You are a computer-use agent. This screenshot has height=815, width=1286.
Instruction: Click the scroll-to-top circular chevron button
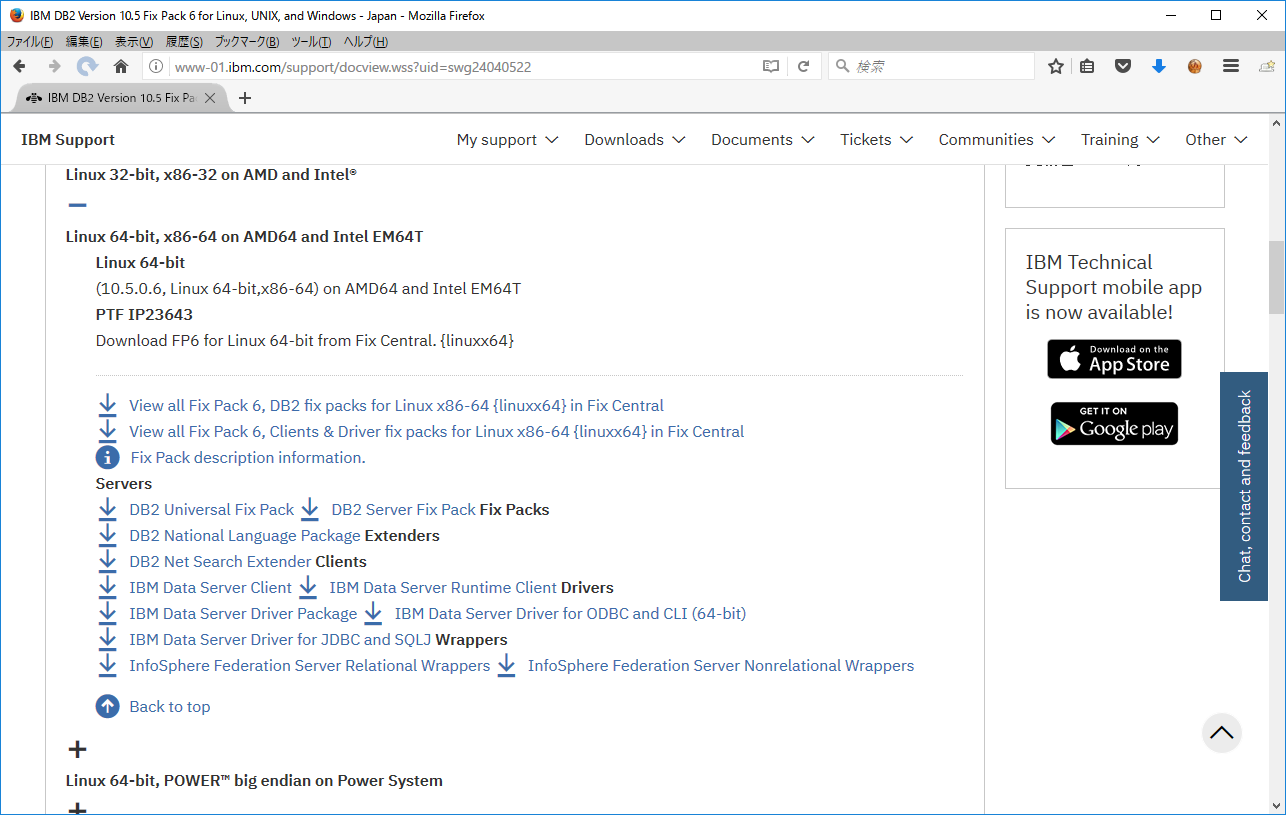[1221, 733]
